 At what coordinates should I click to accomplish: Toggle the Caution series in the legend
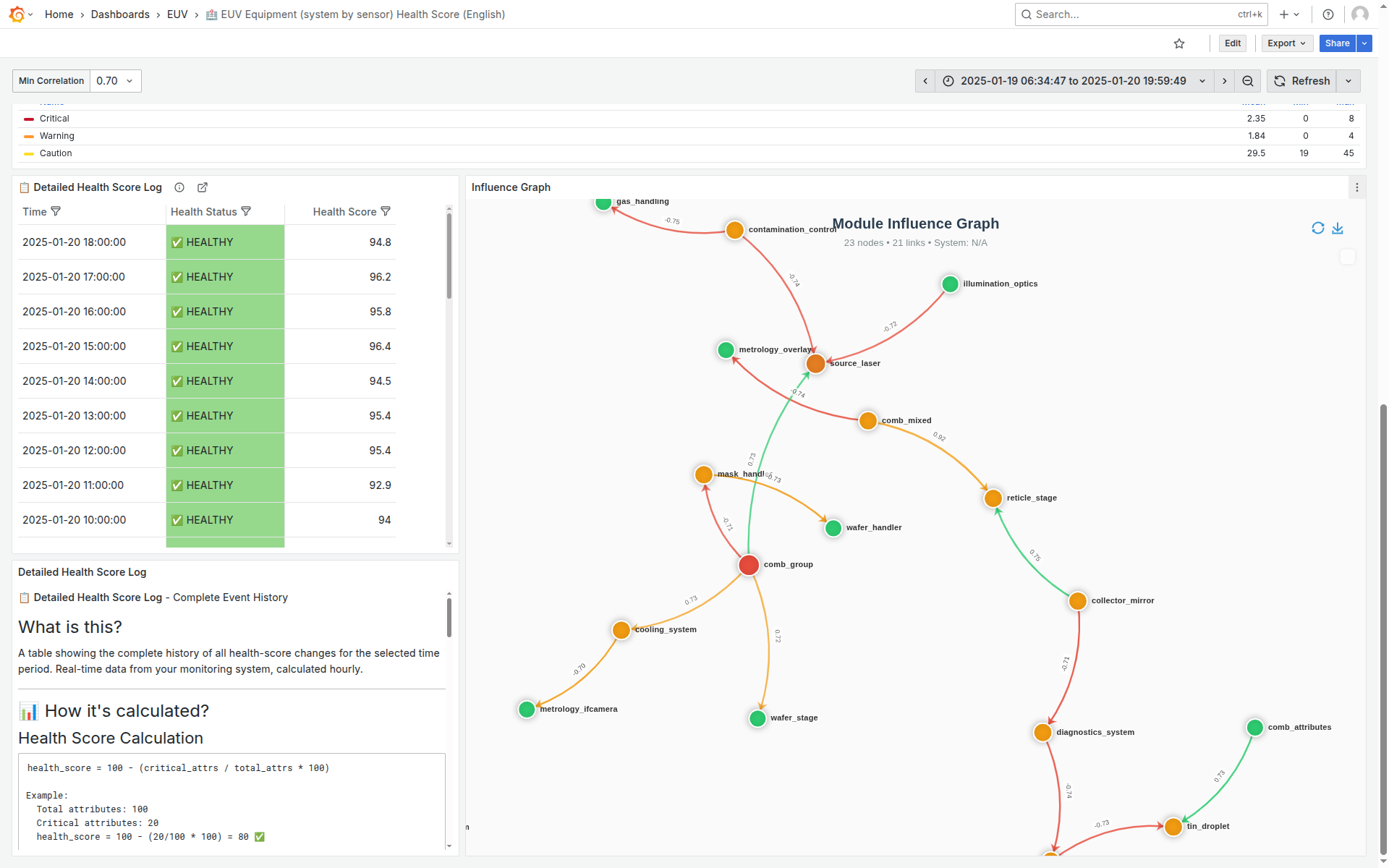(57, 153)
